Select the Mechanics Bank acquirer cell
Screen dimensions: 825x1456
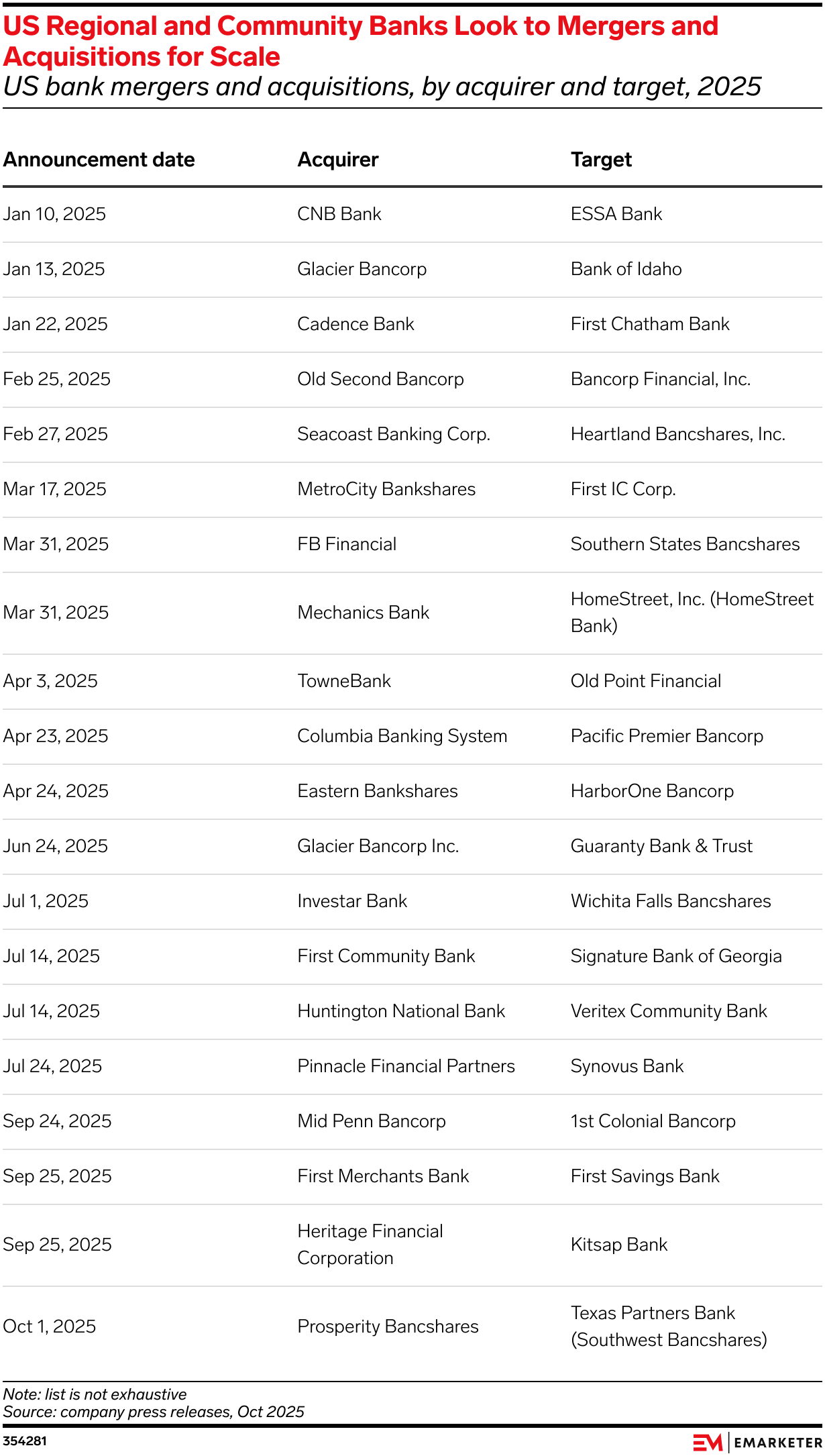363,613
